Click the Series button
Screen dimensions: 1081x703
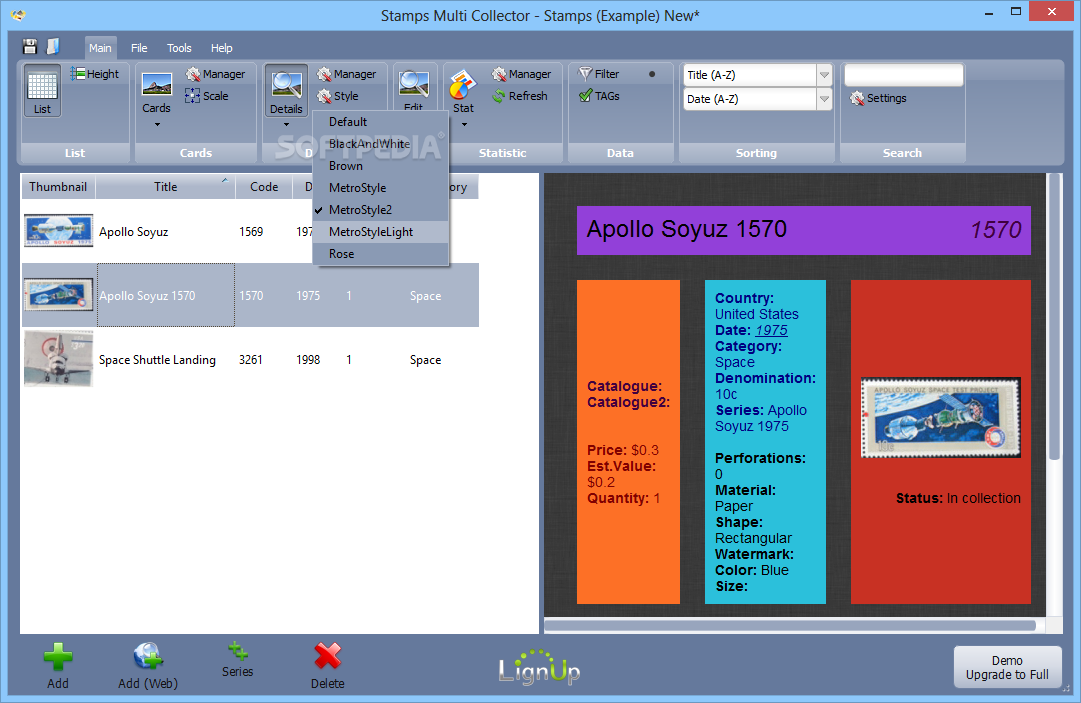237,660
